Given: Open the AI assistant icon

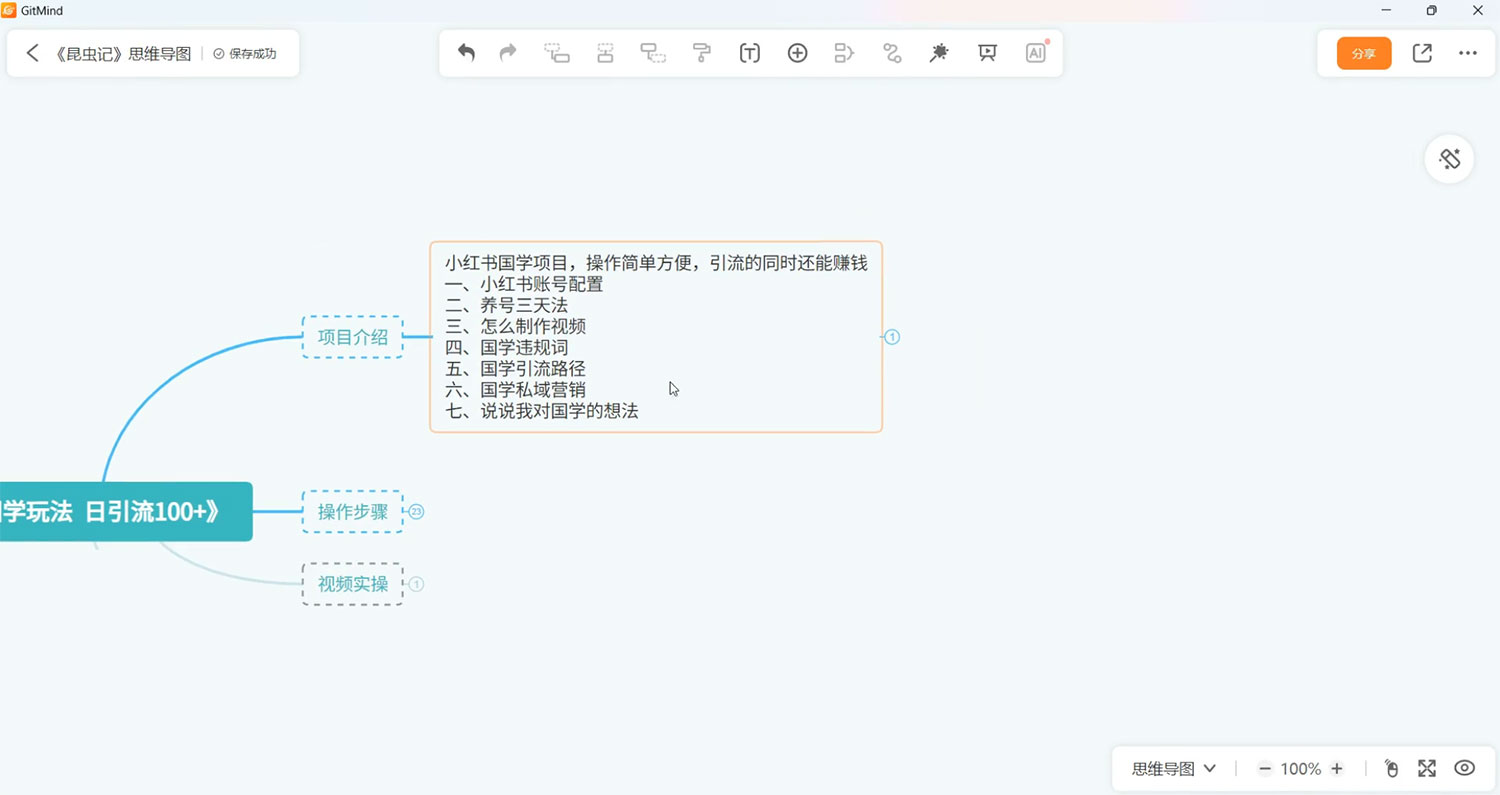Looking at the screenshot, I should [1036, 53].
